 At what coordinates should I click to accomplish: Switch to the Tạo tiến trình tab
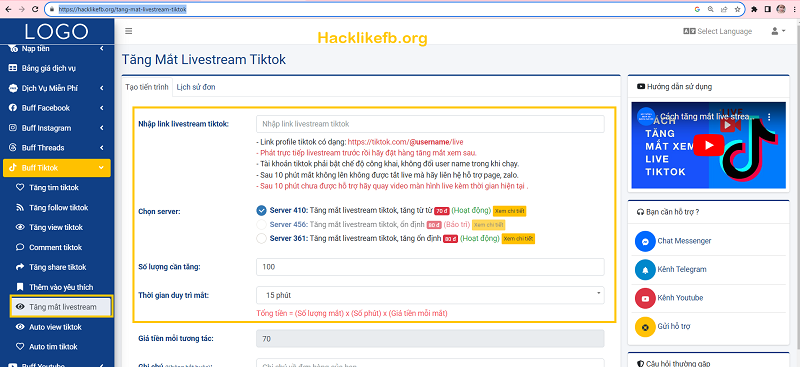147,87
